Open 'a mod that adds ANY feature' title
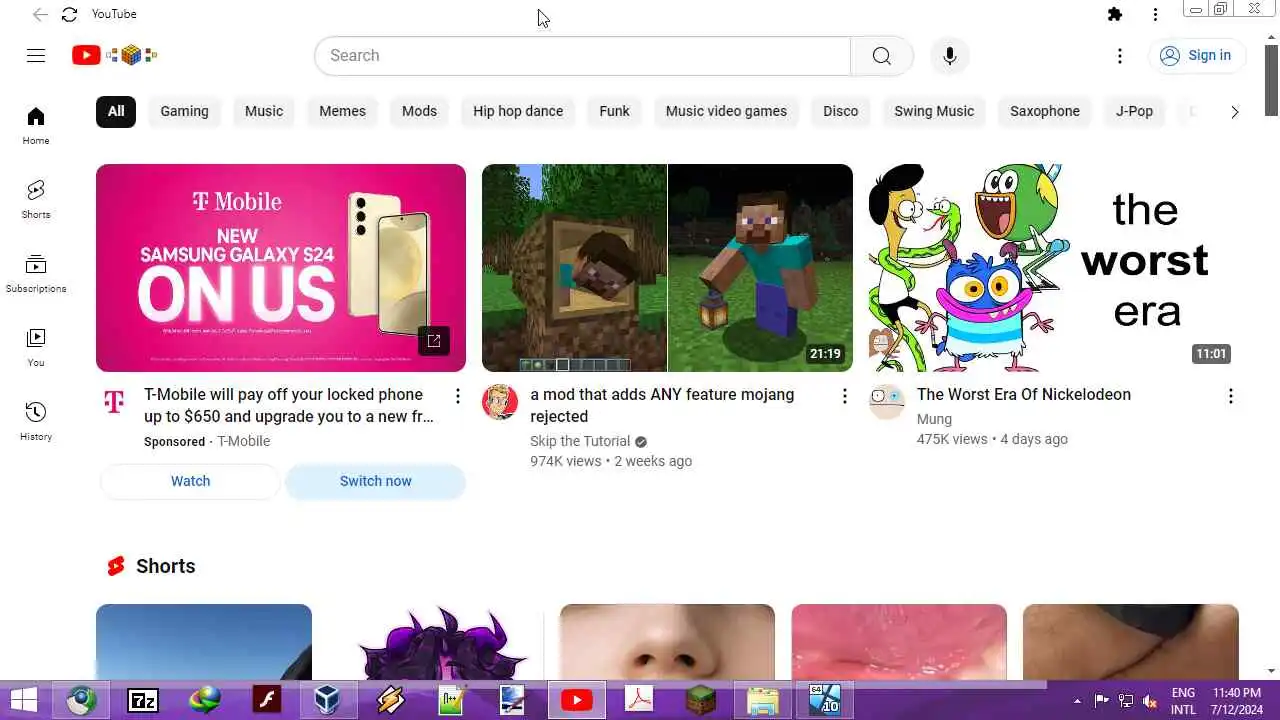The width and height of the screenshot is (1280, 720). [x=662, y=405]
